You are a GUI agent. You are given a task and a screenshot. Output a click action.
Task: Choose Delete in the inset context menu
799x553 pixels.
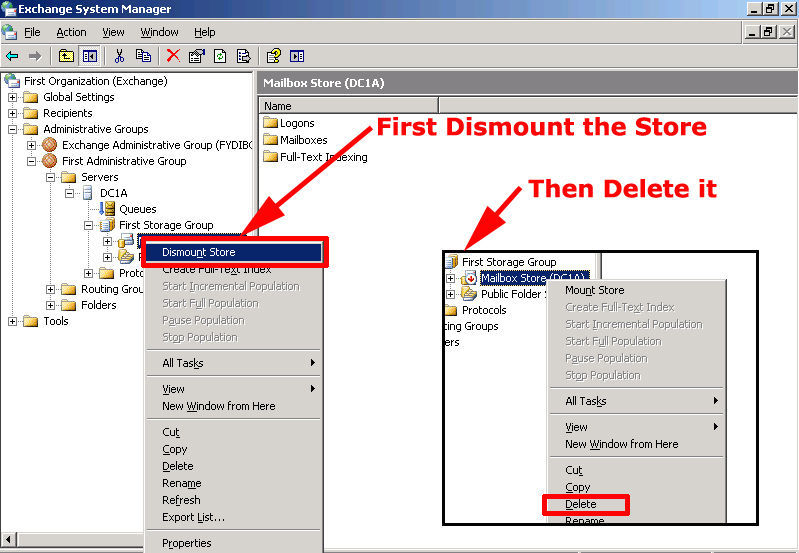[x=636, y=504]
